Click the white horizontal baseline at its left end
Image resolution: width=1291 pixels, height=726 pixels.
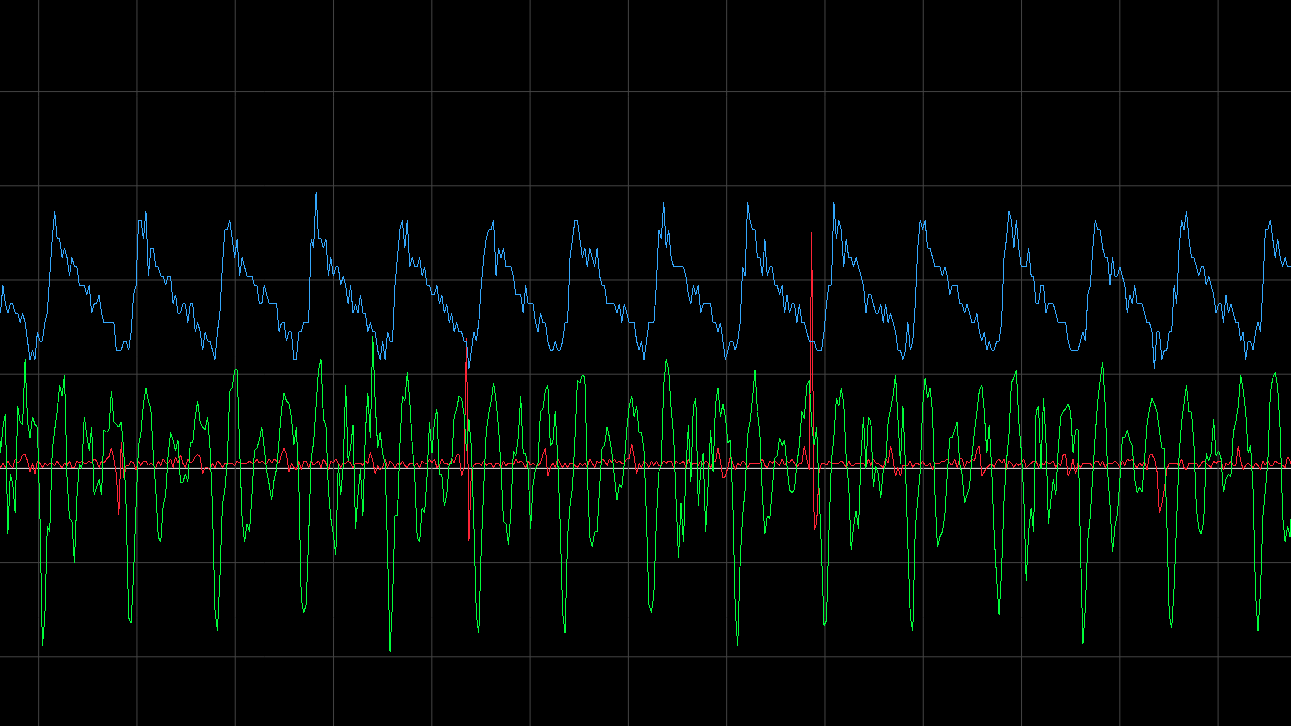click(x=3, y=465)
